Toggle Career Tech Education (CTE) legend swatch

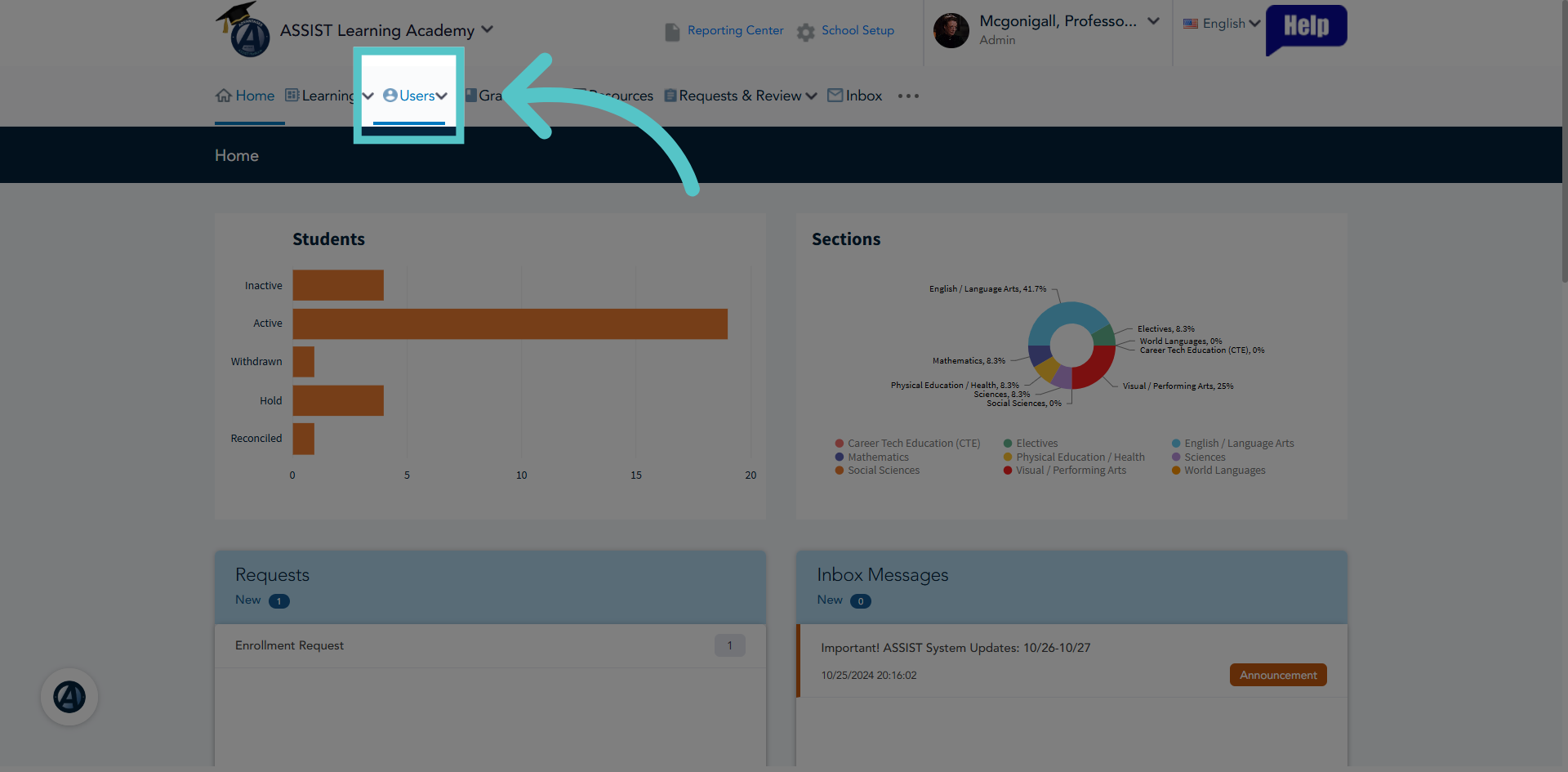coord(840,444)
